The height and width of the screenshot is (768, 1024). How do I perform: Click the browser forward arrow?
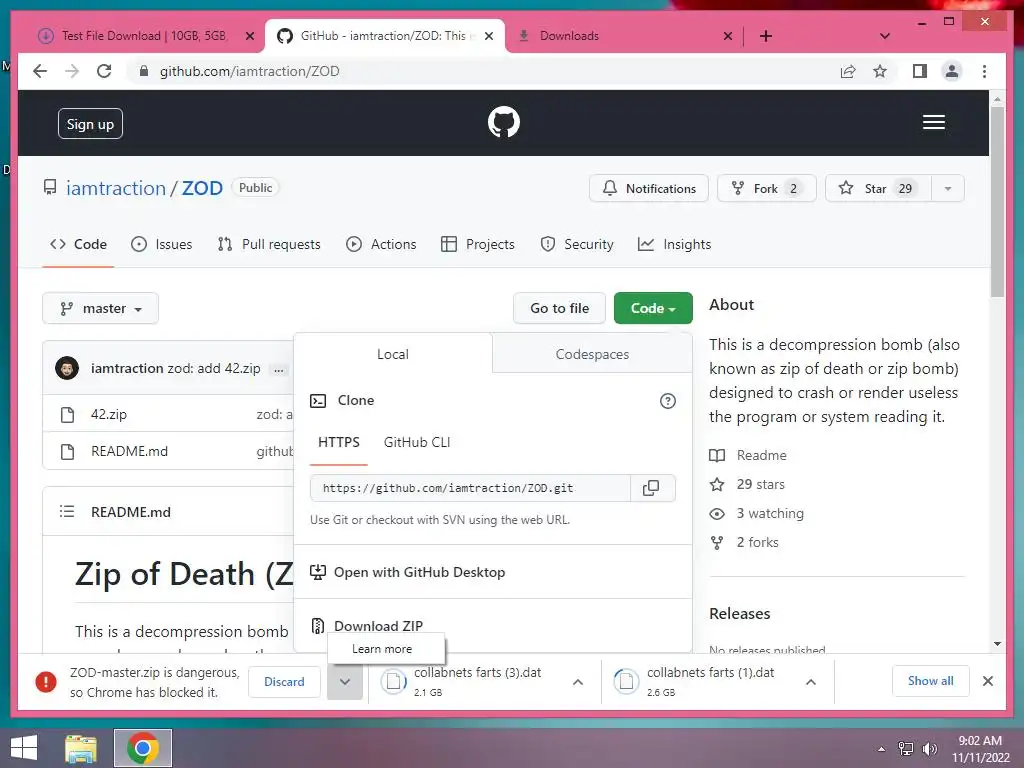(x=72, y=71)
